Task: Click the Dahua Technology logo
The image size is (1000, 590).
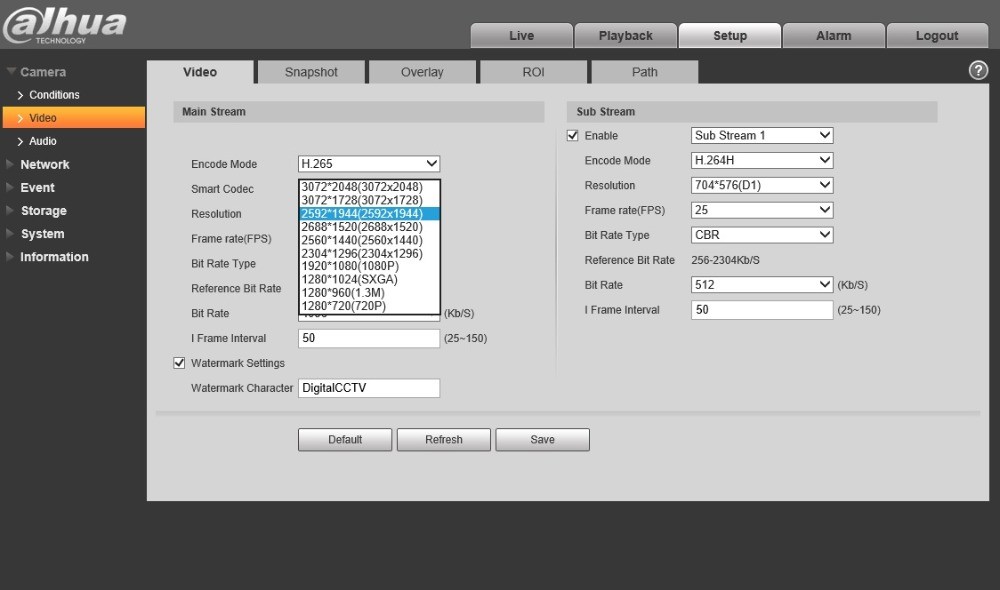Action: pyautogui.click(x=65, y=25)
